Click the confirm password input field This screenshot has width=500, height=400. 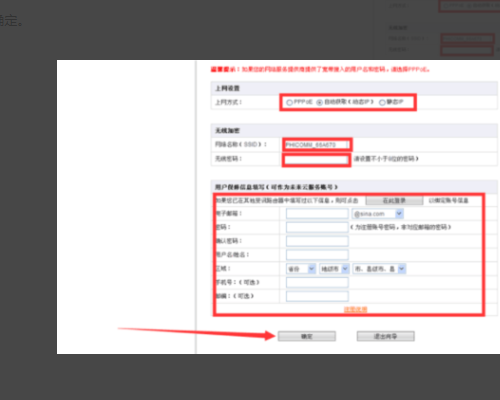pos(317,241)
